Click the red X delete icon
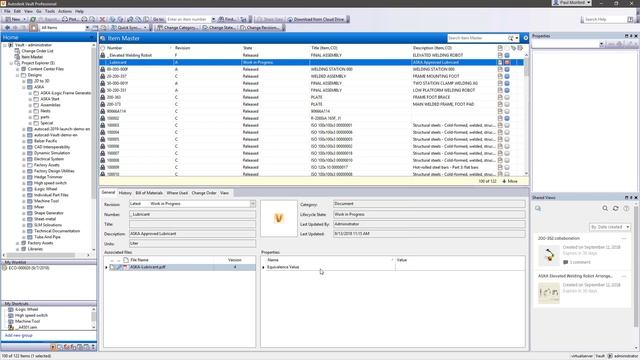 102,19
